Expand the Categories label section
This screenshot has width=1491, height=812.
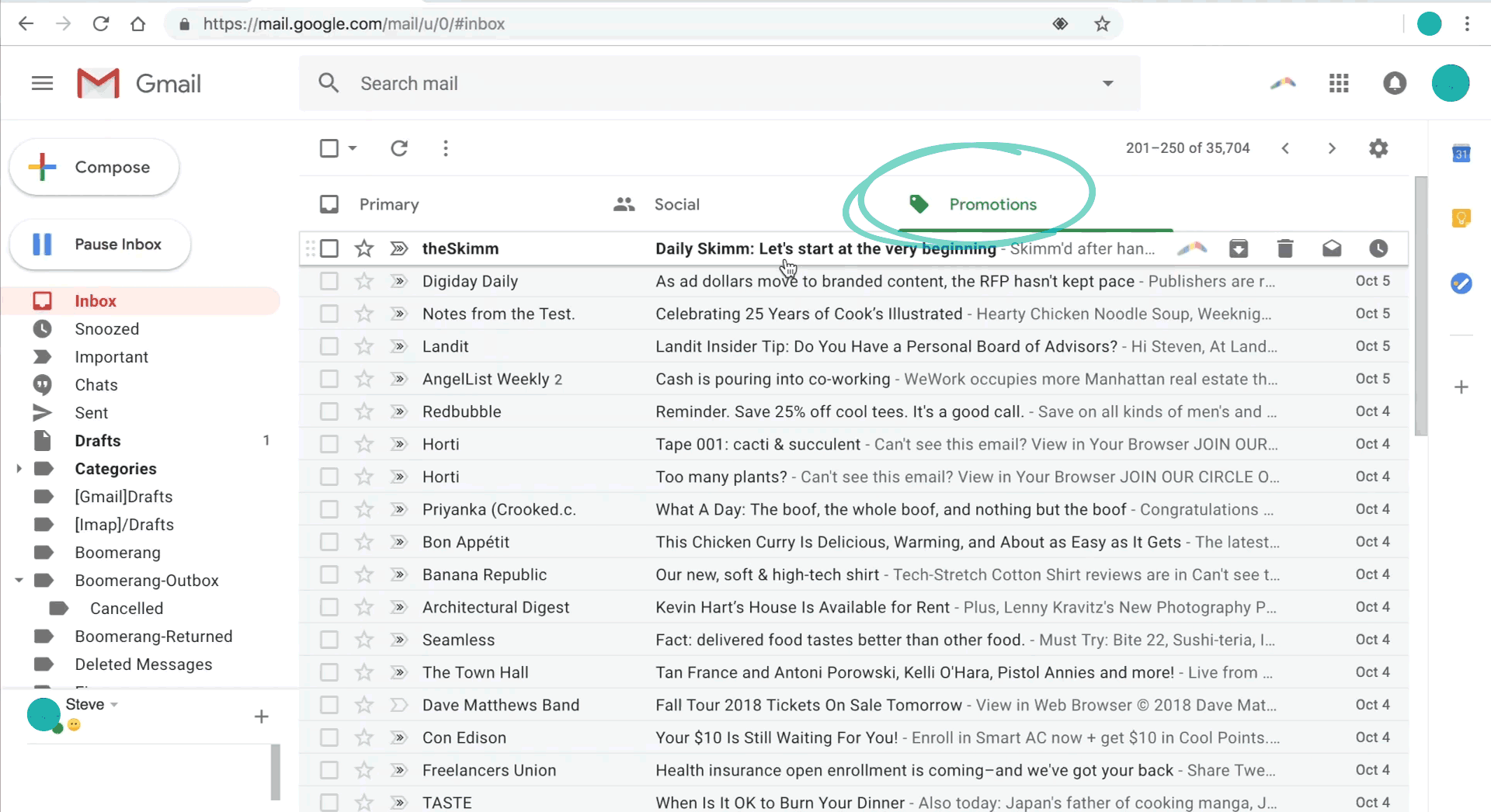point(19,468)
